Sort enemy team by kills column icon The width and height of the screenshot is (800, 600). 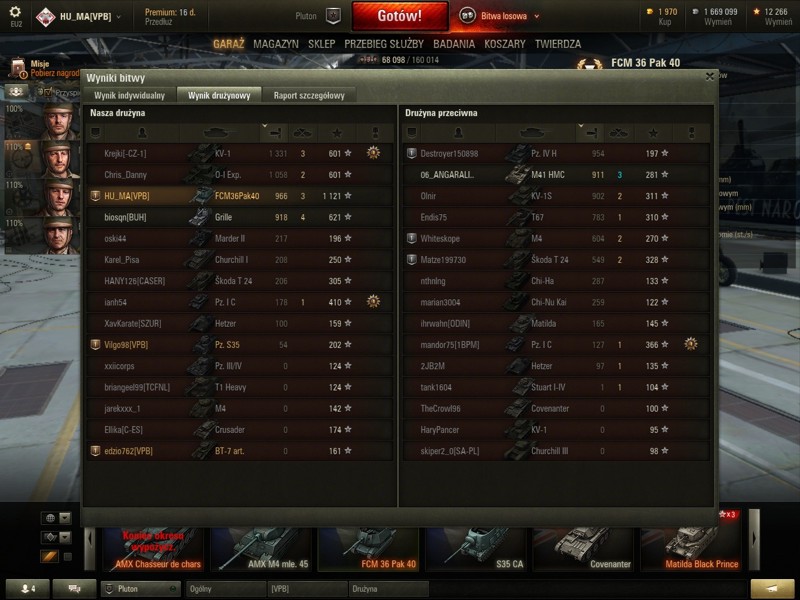[618, 133]
